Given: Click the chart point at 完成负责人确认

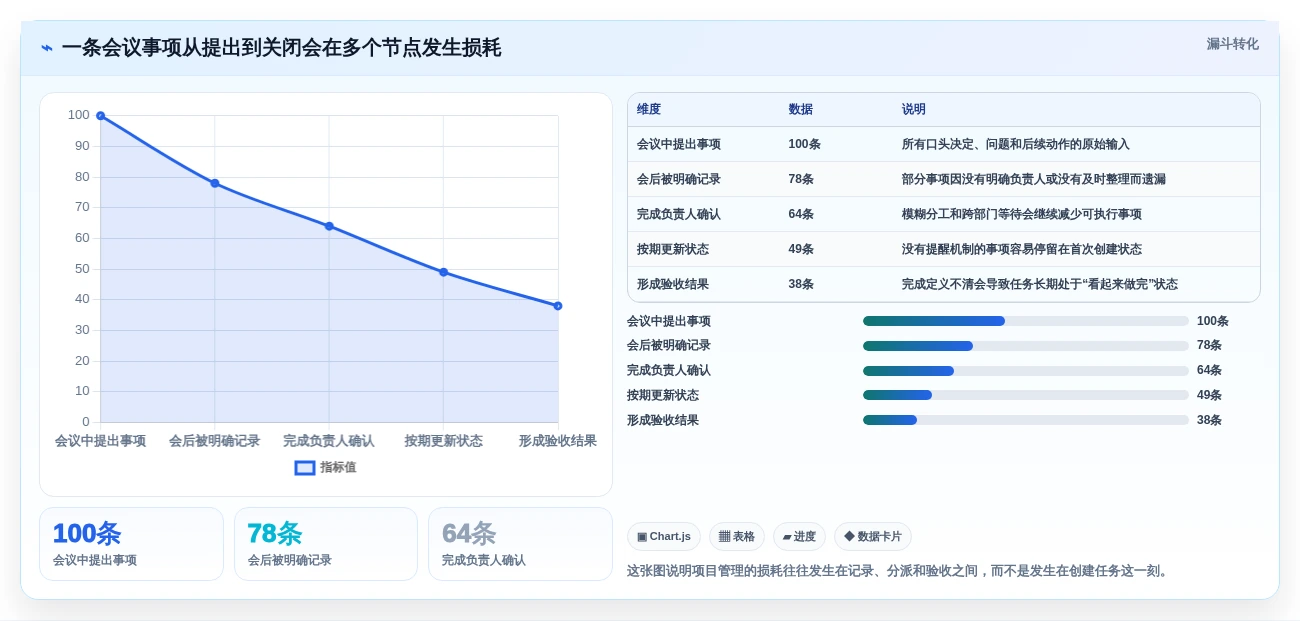Looking at the screenshot, I should point(329,226).
